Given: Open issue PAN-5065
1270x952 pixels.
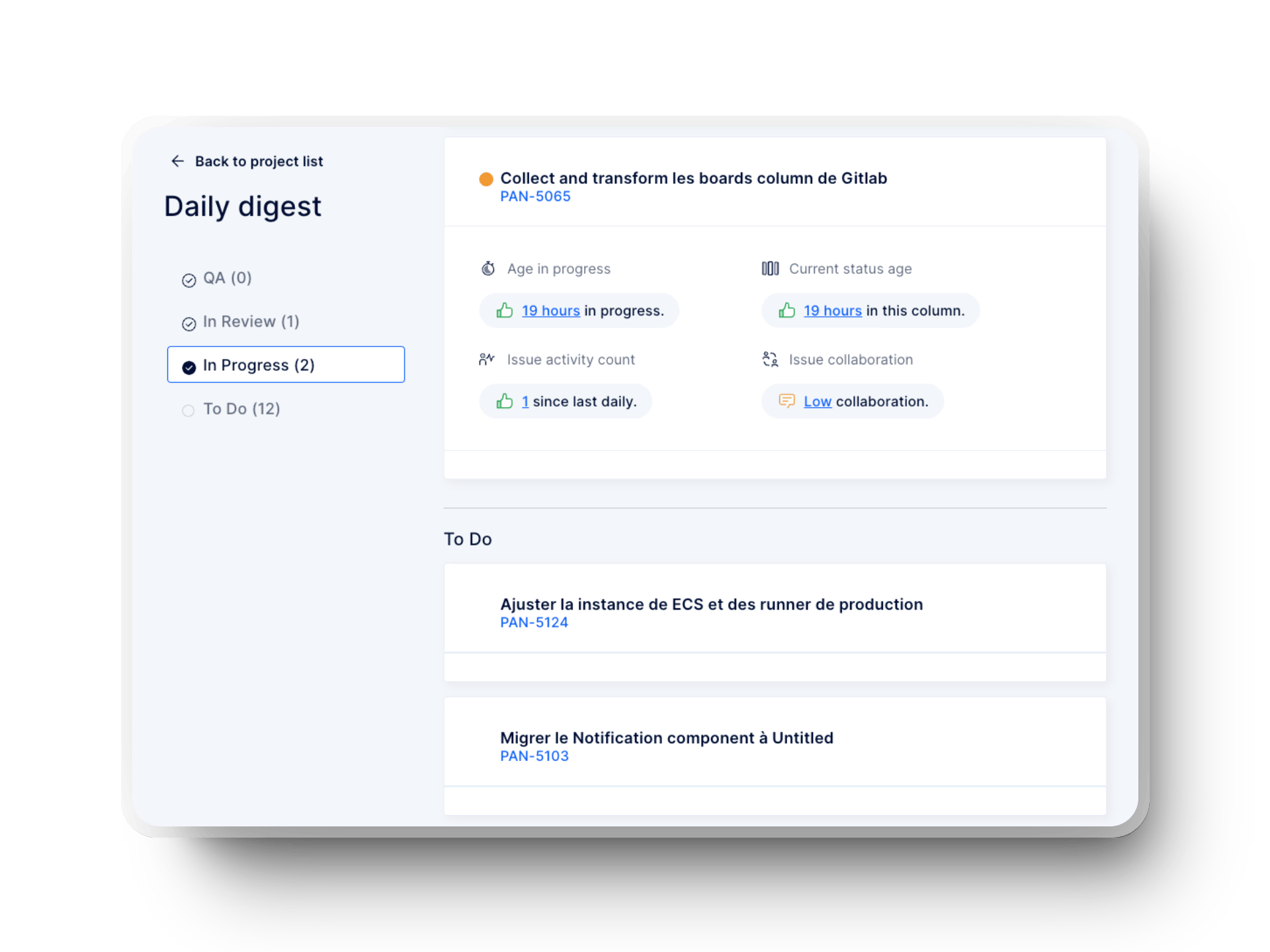Looking at the screenshot, I should click(536, 196).
